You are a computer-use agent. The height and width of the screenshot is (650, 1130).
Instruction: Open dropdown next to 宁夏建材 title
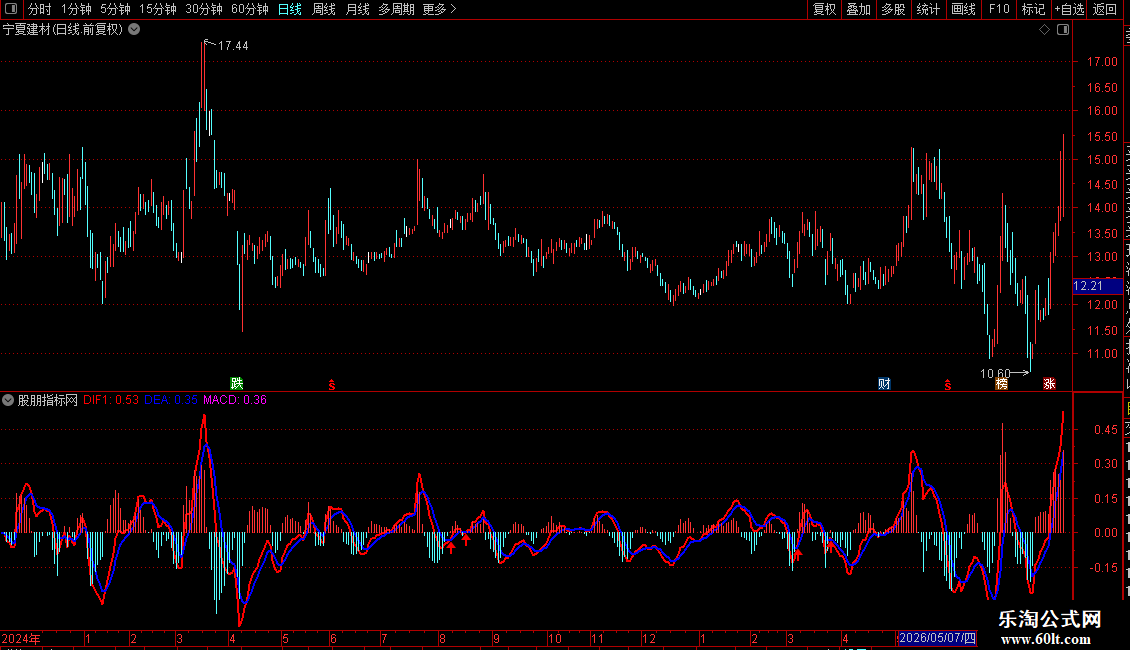(134, 30)
